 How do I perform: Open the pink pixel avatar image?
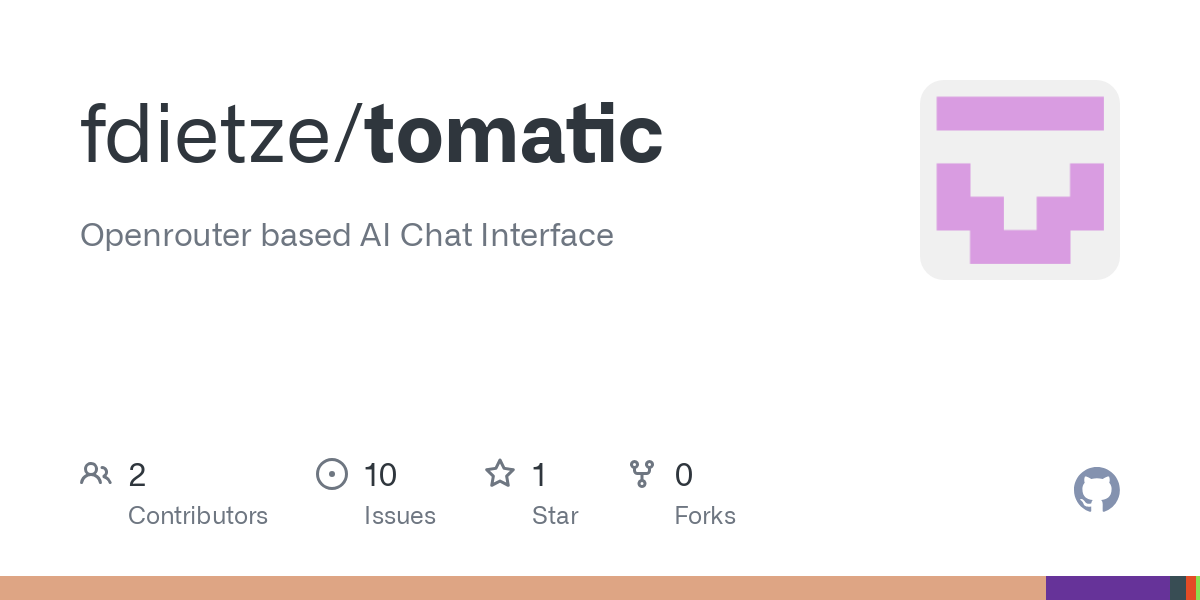(x=1020, y=180)
